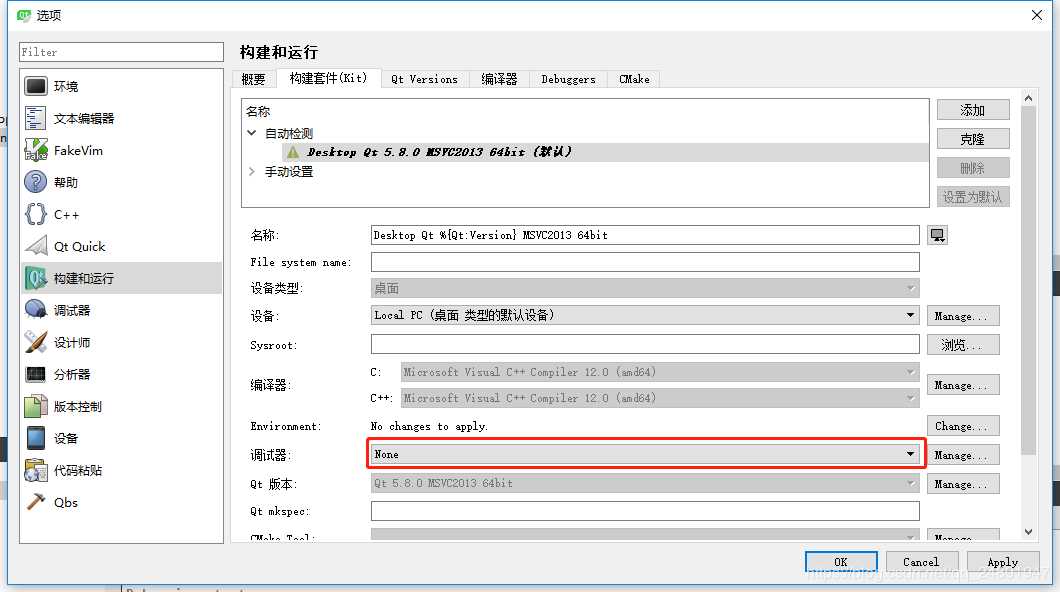
Task: Open the 调试器 category icon
Action: [36, 310]
